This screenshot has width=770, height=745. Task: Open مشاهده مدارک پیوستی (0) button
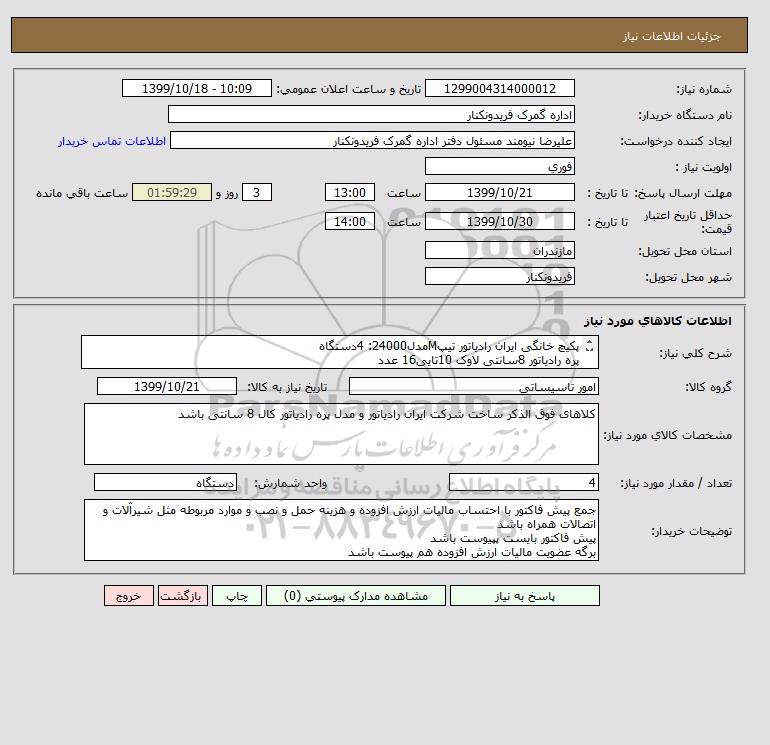(x=356, y=596)
